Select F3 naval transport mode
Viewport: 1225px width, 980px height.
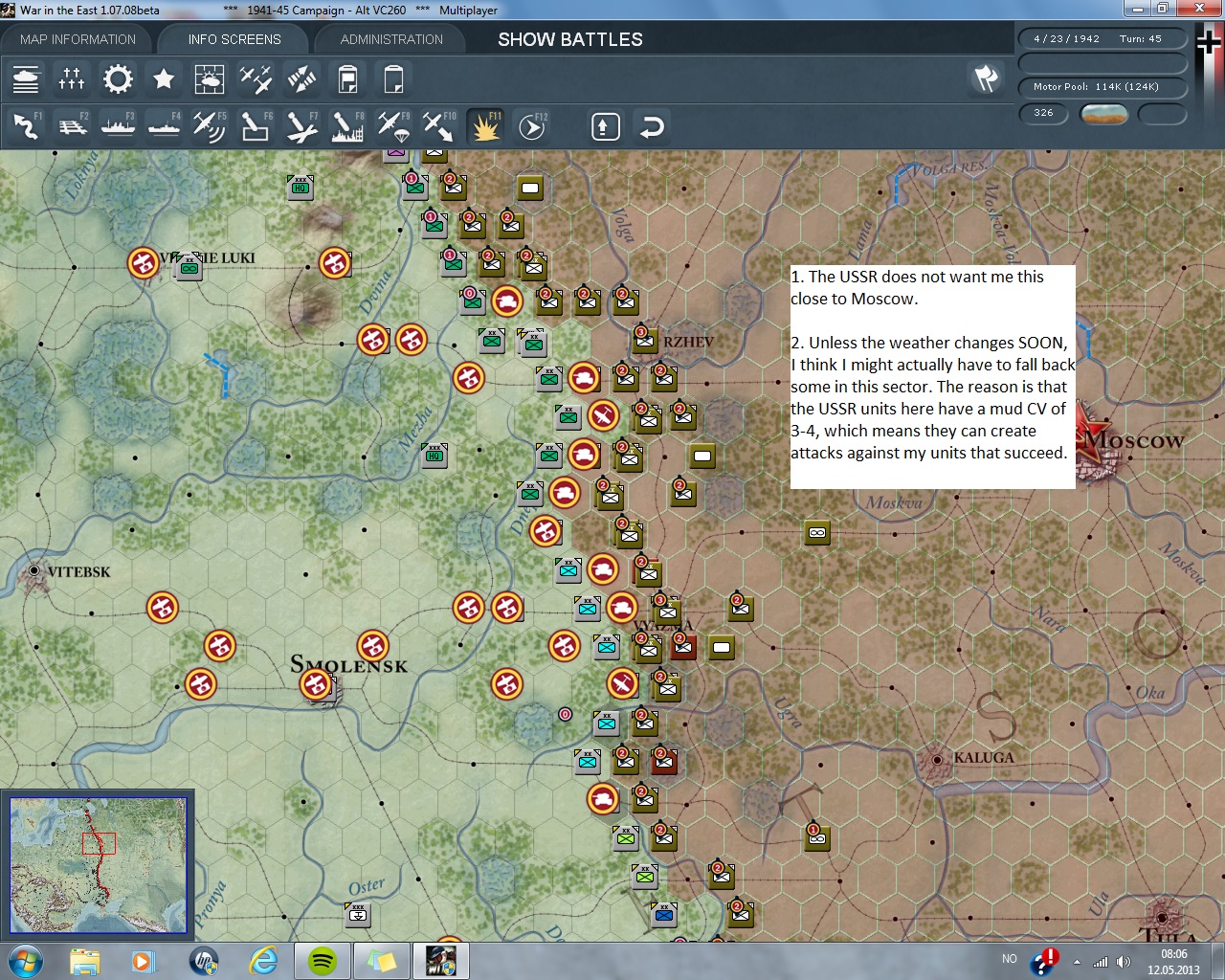[118, 126]
